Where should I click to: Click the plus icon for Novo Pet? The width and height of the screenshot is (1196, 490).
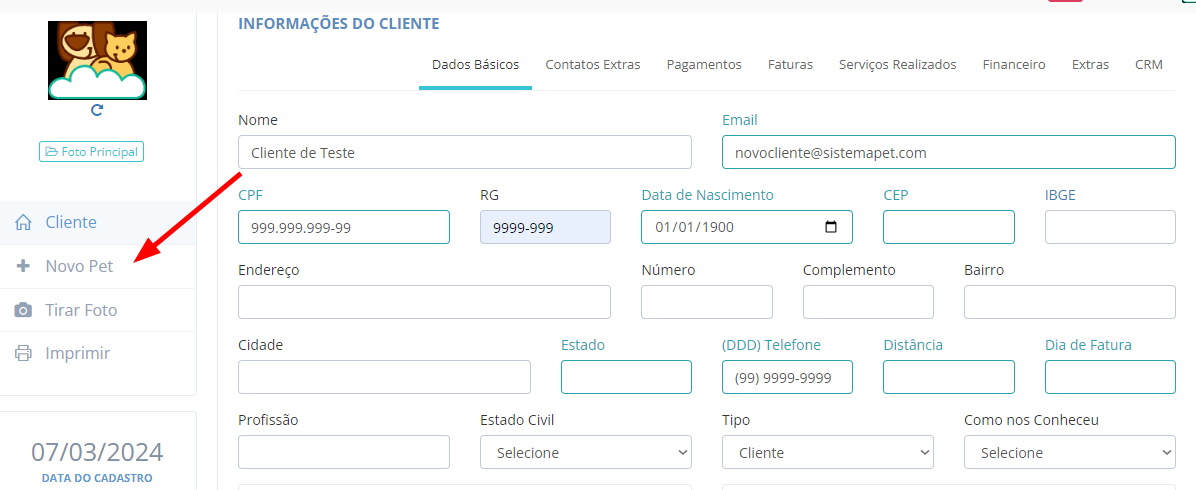click(x=23, y=267)
